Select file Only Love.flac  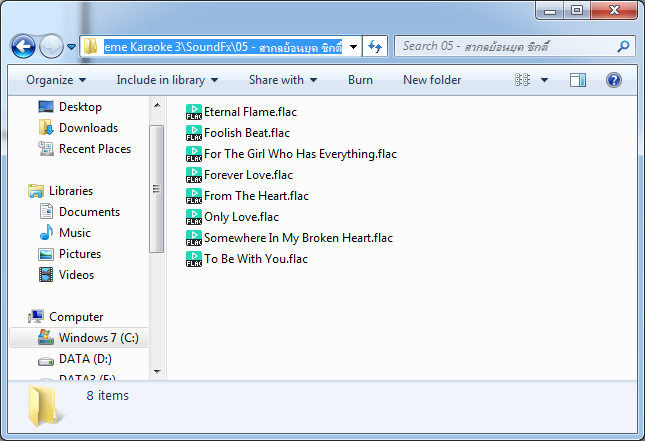click(x=241, y=217)
